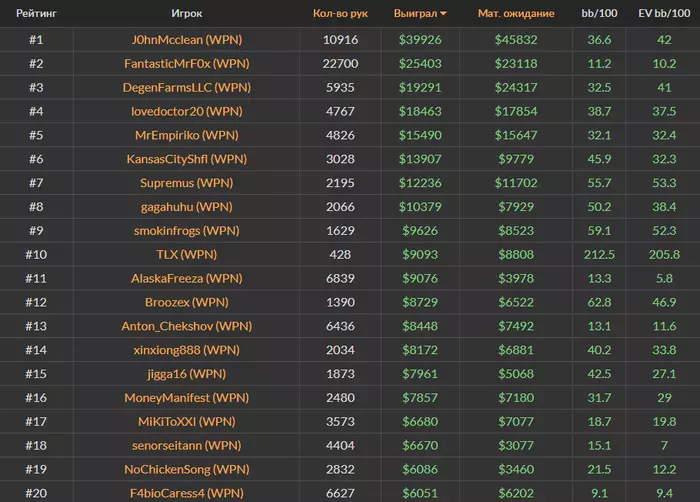700x502 pixels.
Task: Click the bb/100 column header
Action: [599, 13]
